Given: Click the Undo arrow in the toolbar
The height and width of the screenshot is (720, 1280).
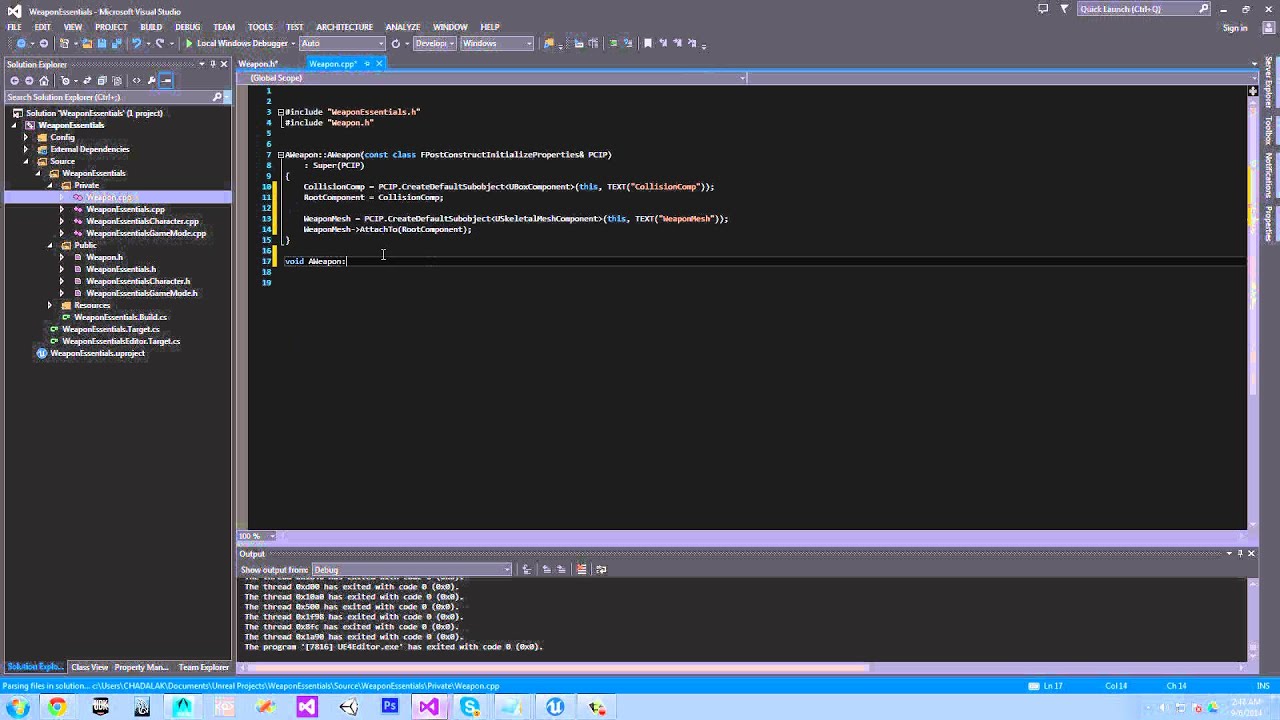Looking at the screenshot, I should pos(136,44).
